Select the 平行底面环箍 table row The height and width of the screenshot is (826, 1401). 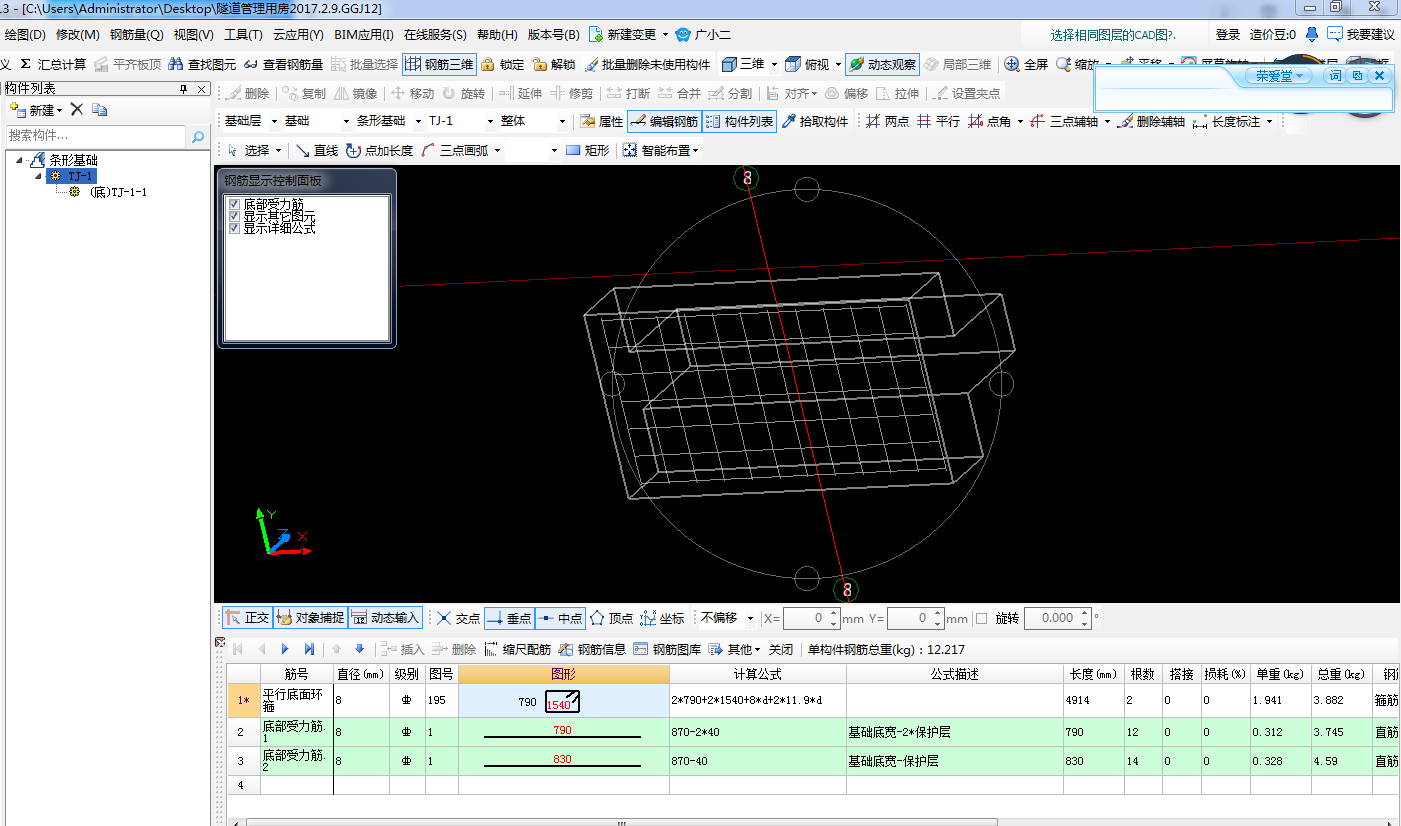pos(812,700)
